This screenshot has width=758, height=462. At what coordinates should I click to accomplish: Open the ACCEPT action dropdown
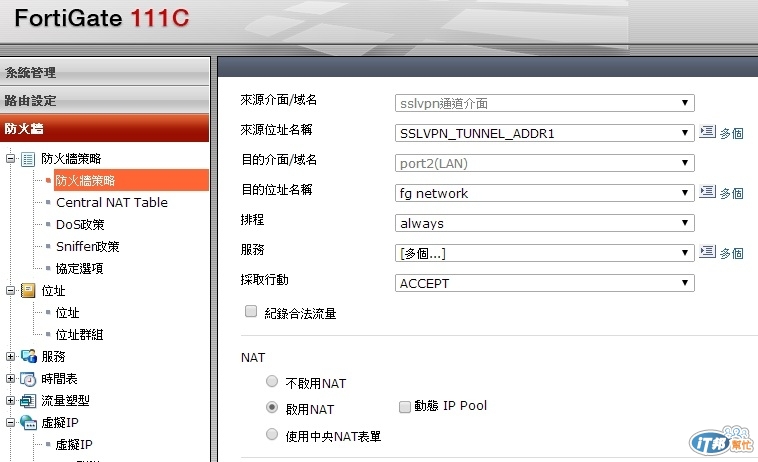point(545,283)
